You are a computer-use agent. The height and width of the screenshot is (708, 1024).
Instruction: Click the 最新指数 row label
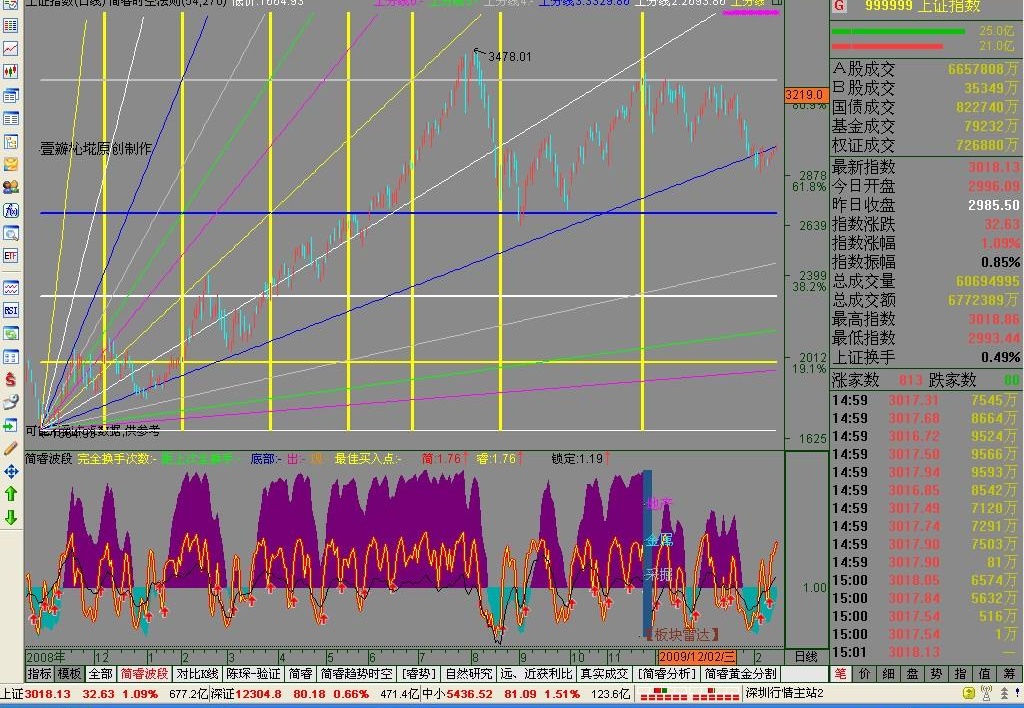pyautogui.click(x=863, y=167)
